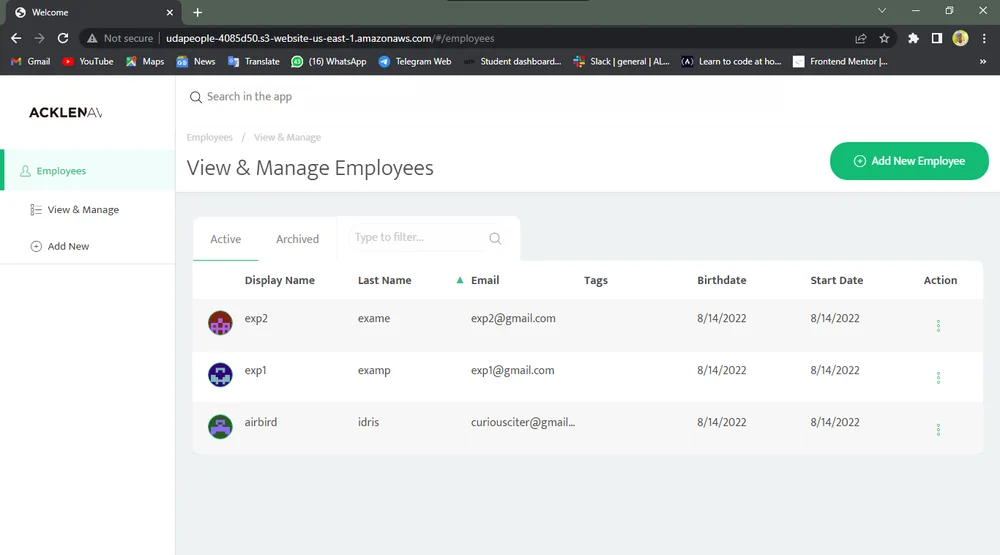Image resolution: width=1000 pixels, height=555 pixels.
Task: Open Student dashboard bookmark
Action: (x=513, y=61)
